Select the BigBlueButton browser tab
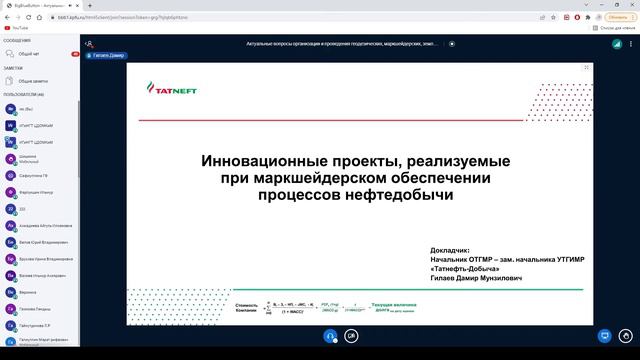 coord(42,6)
